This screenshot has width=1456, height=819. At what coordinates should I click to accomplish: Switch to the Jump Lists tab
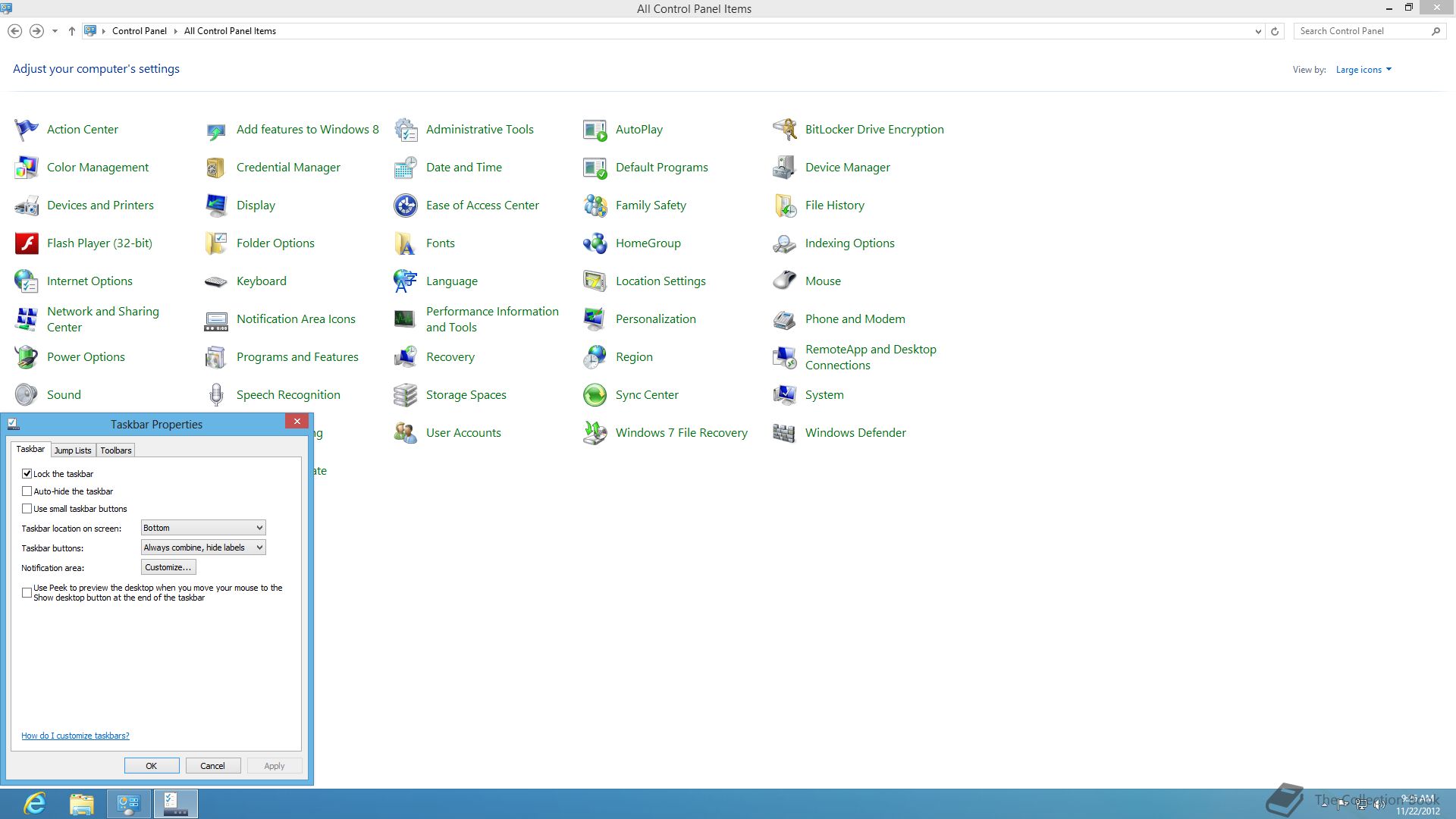click(x=73, y=450)
